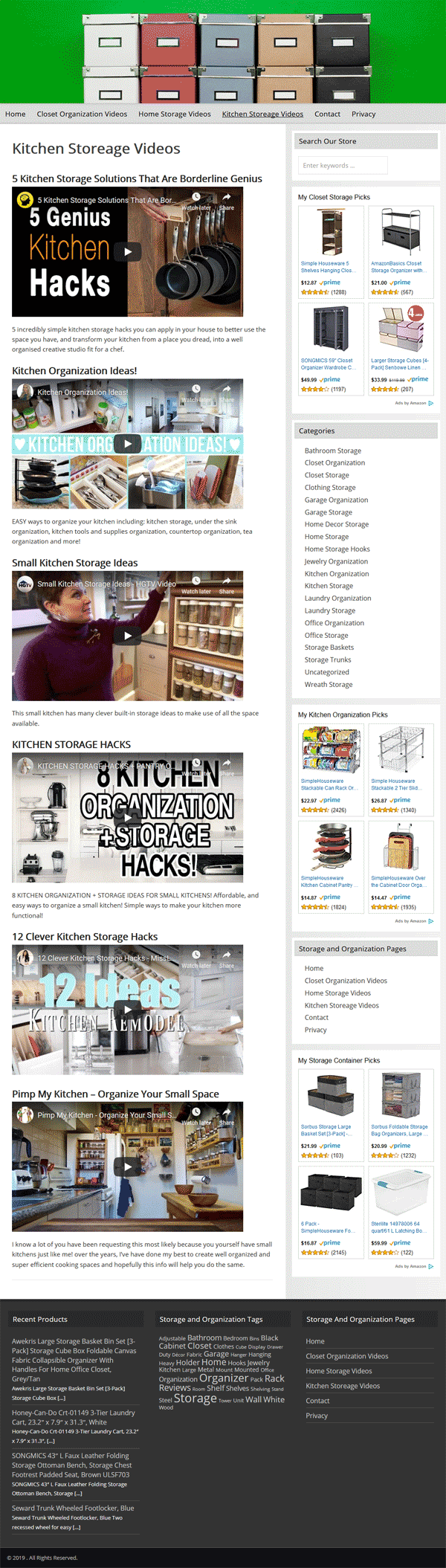Play the Pimp My Kitchen video
Screen dimensions: 446x1568
point(128,1167)
